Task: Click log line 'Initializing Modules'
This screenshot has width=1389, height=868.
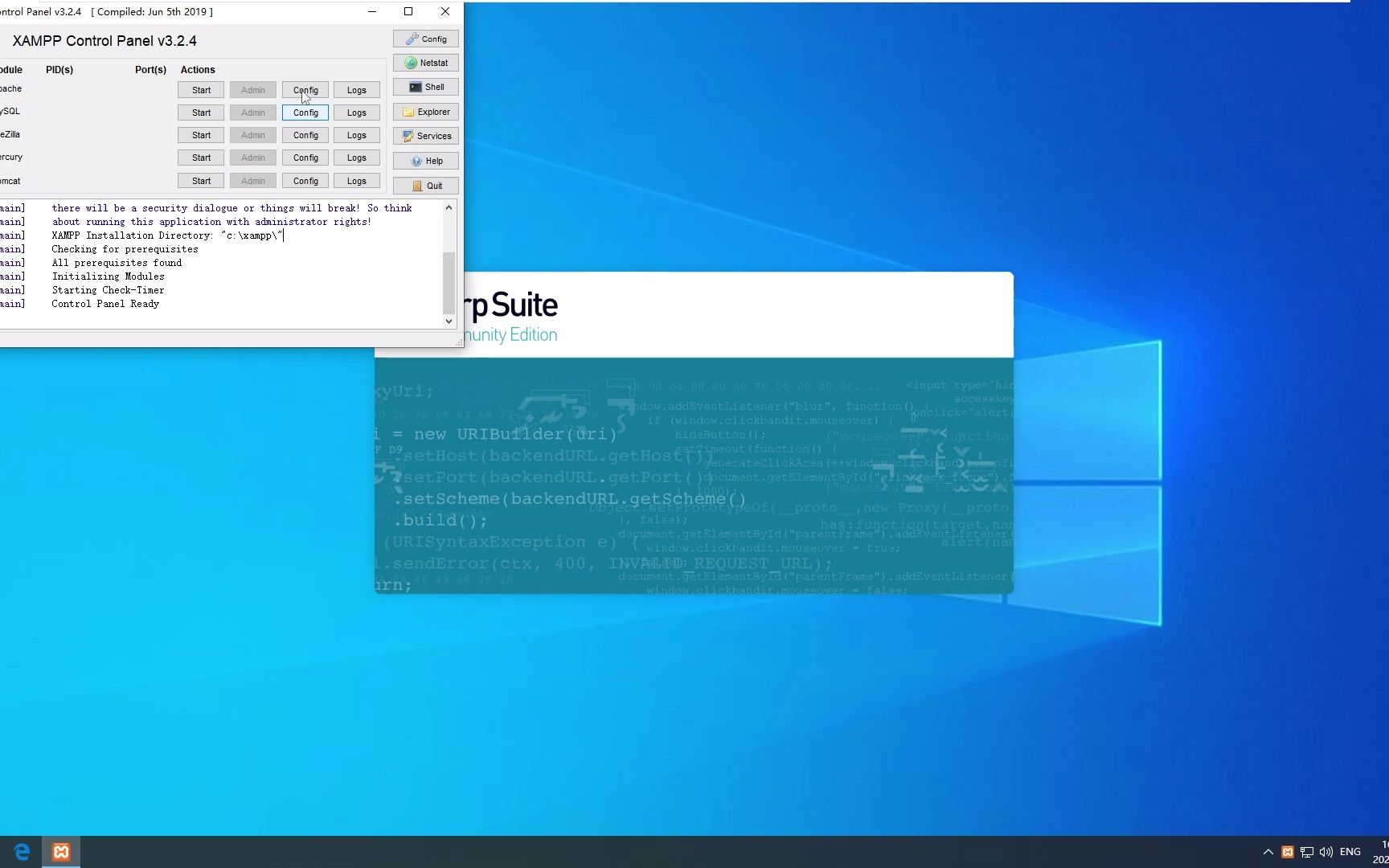Action: (x=108, y=276)
